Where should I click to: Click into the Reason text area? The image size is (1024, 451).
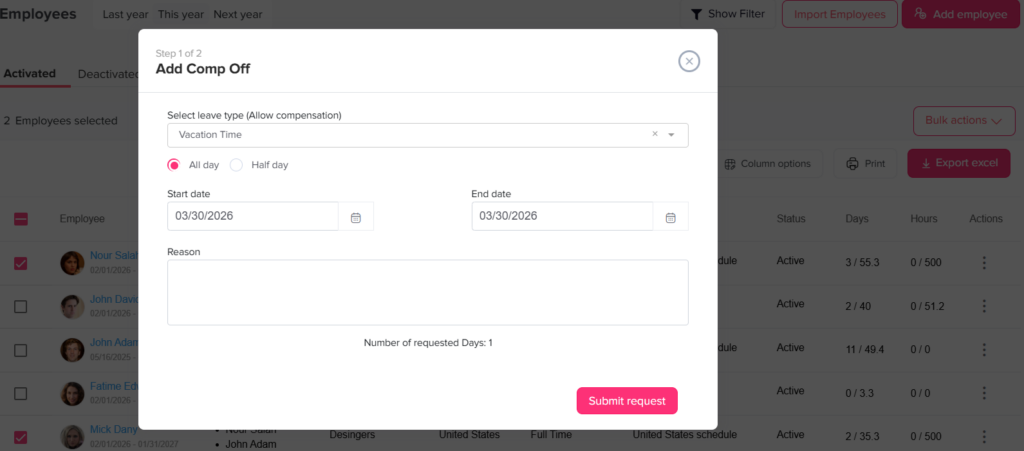click(x=427, y=292)
